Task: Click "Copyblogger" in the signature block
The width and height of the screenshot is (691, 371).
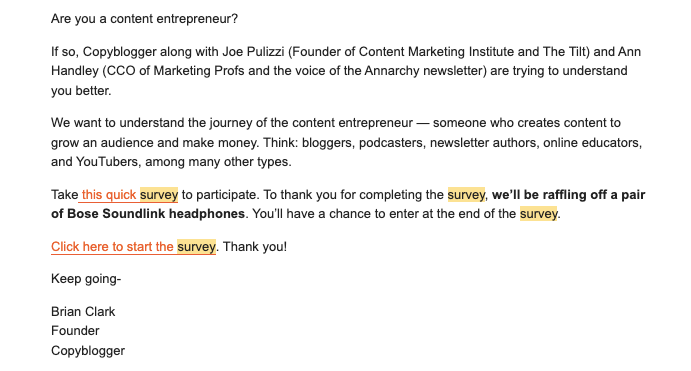Action: [x=88, y=351]
